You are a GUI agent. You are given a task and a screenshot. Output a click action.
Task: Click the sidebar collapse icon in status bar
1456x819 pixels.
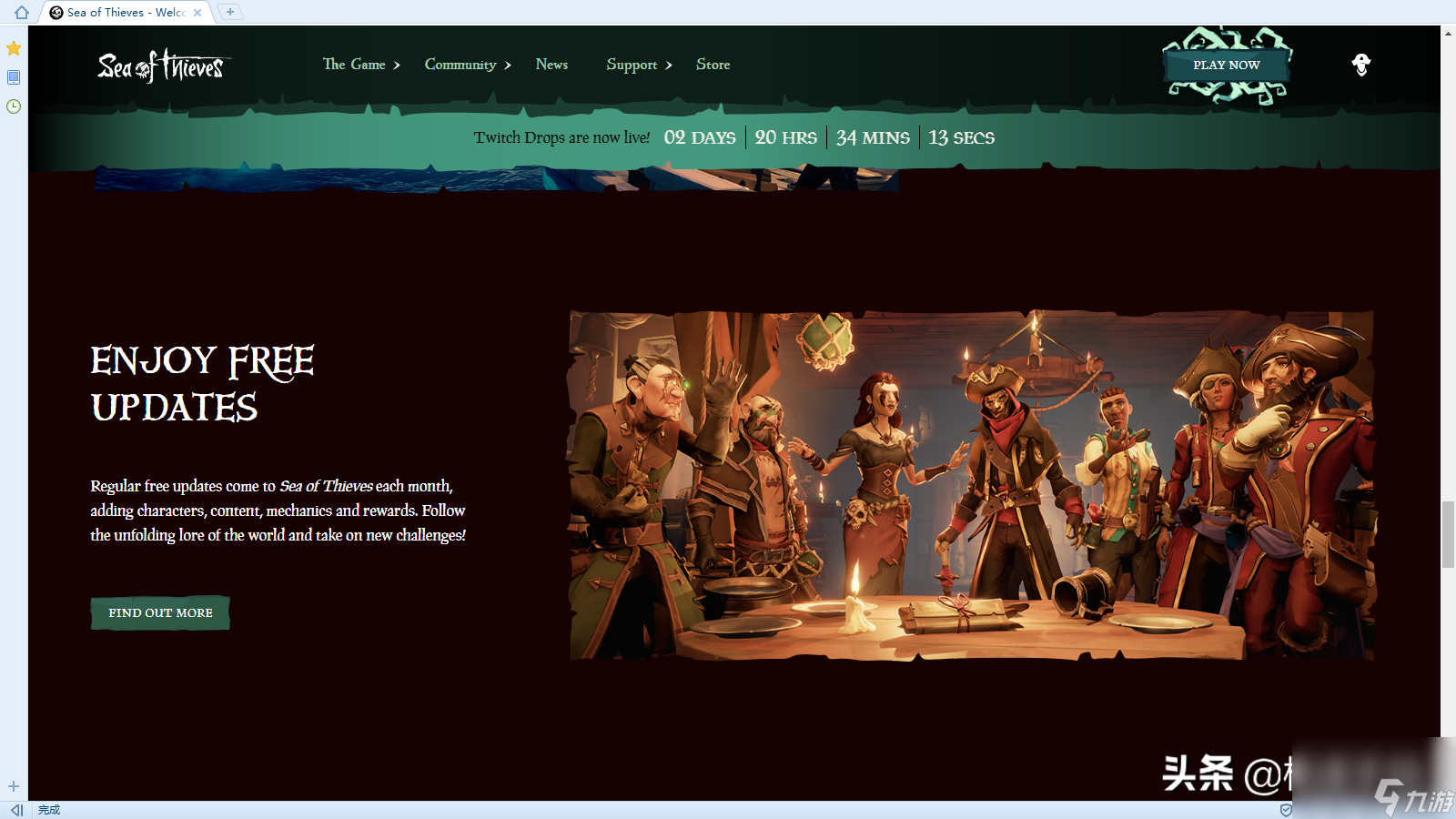16,810
